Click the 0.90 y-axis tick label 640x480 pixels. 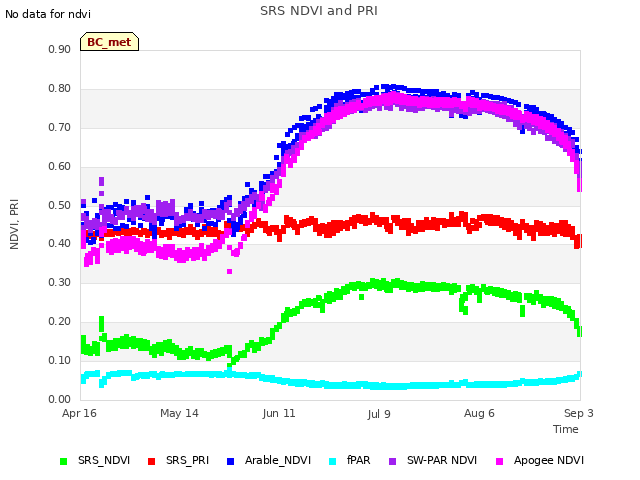point(59,49)
